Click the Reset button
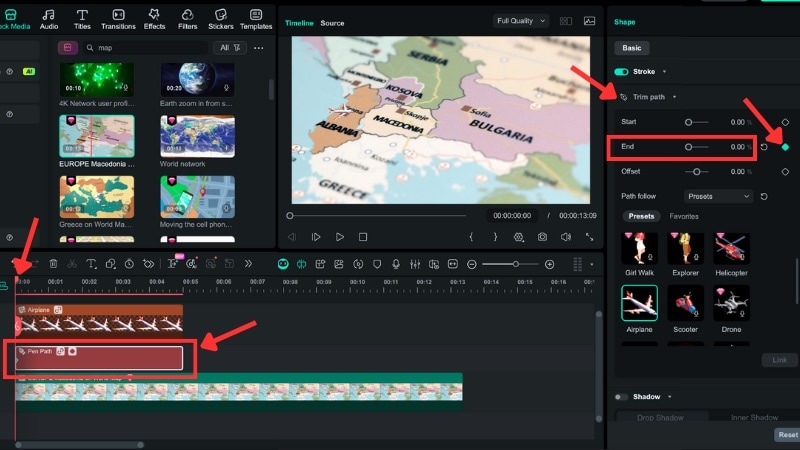The height and width of the screenshot is (450, 800). [x=787, y=435]
